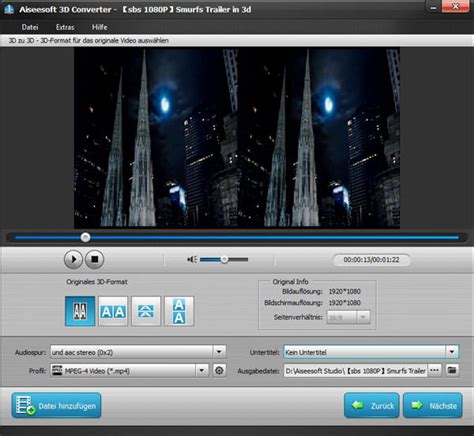
Task: Open the Hilfe menu
Action: click(100, 27)
